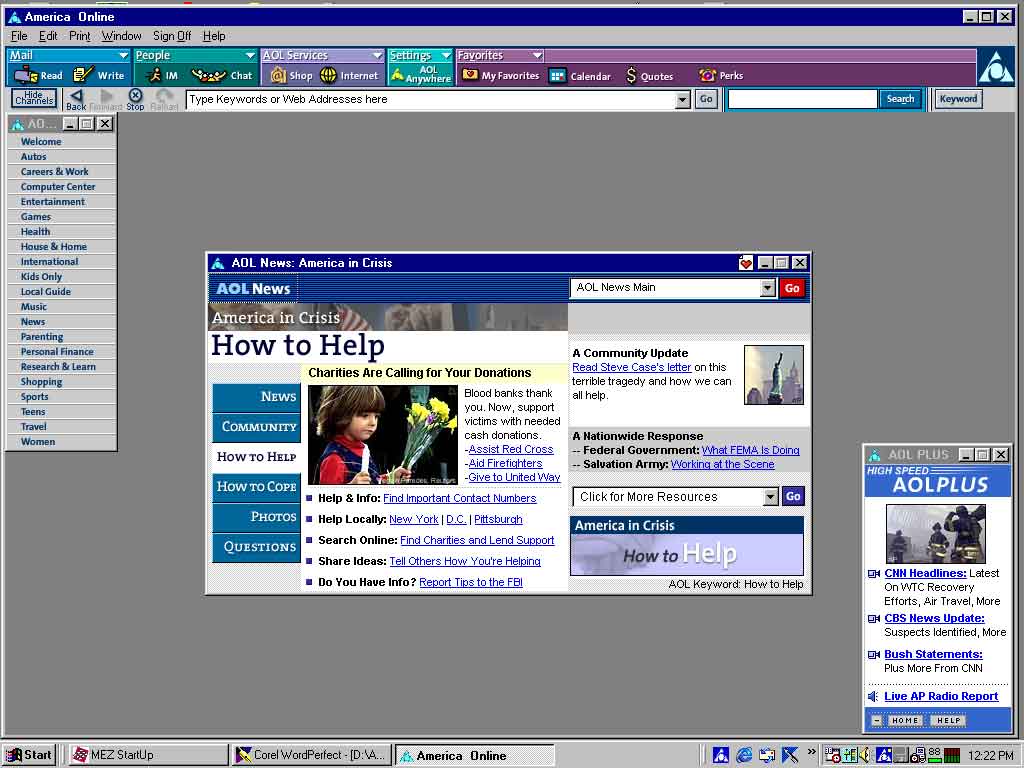The width and height of the screenshot is (1024, 768).
Task: Open What FEMA Is Doing link
Action: point(750,450)
